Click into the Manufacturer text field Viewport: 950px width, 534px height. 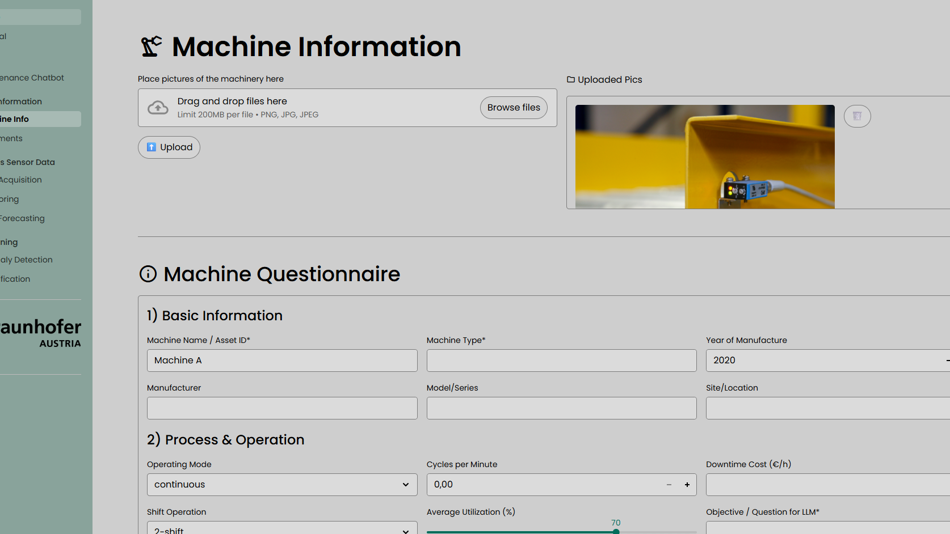click(282, 408)
